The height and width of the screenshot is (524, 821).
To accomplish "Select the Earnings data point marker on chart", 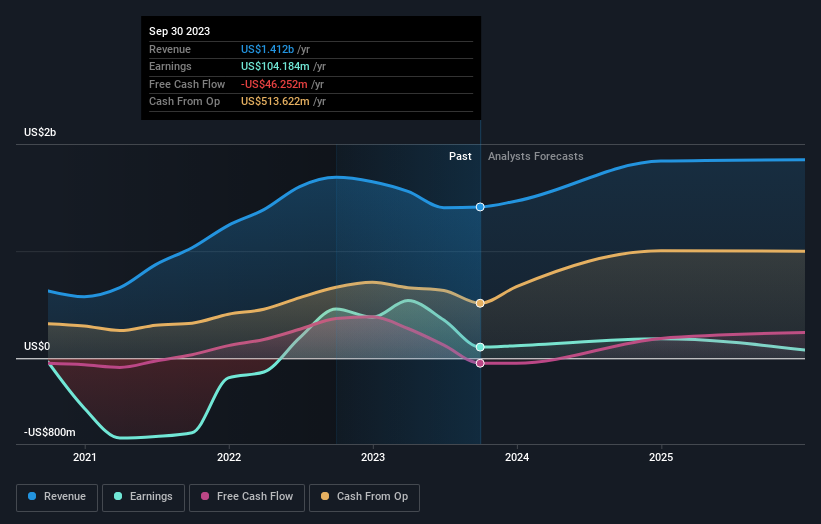I will pos(480,347).
